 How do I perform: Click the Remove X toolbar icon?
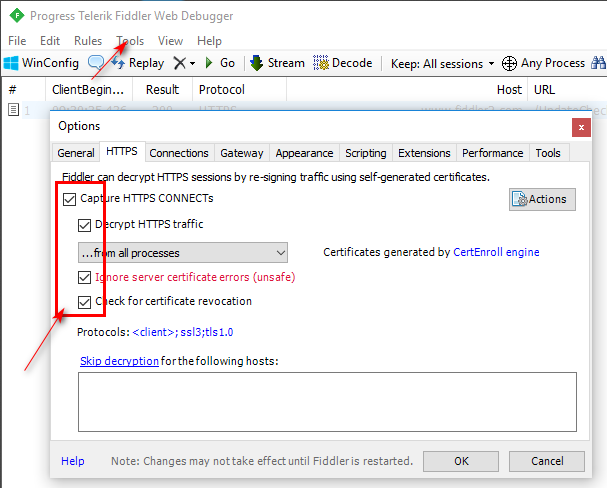pos(180,63)
